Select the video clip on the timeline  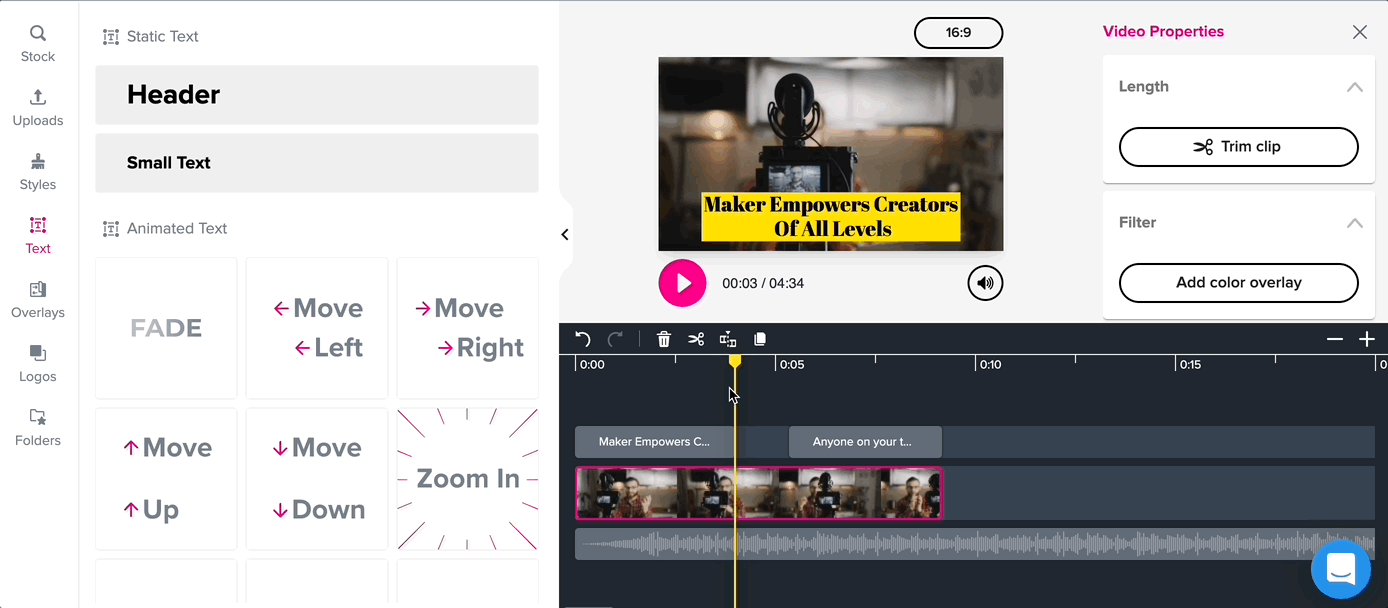(759, 493)
